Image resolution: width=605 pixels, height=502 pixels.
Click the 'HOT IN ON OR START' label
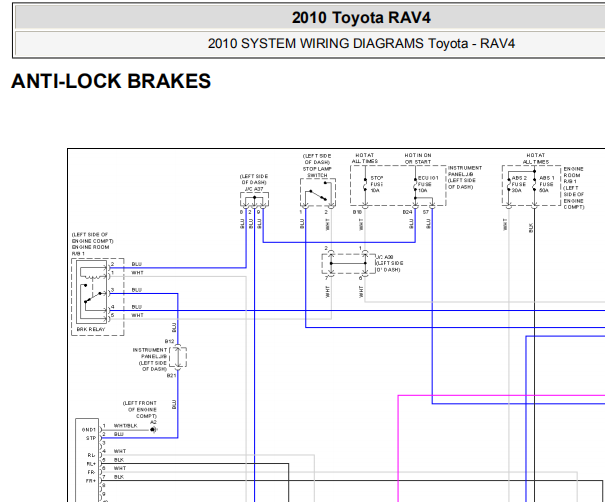click(418, 159)
